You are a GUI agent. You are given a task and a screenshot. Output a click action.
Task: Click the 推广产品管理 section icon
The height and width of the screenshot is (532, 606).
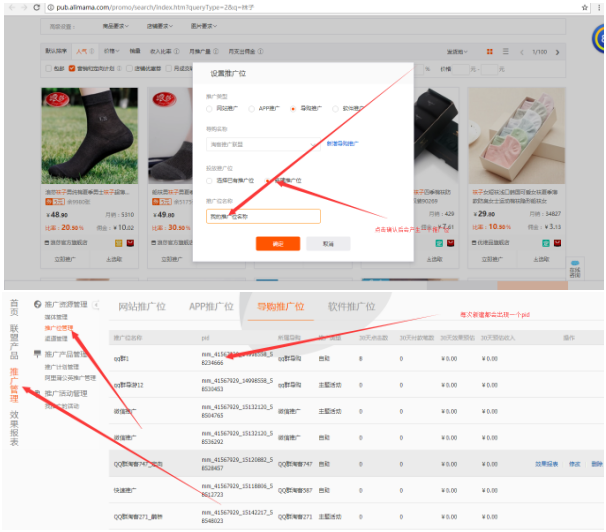39,354
